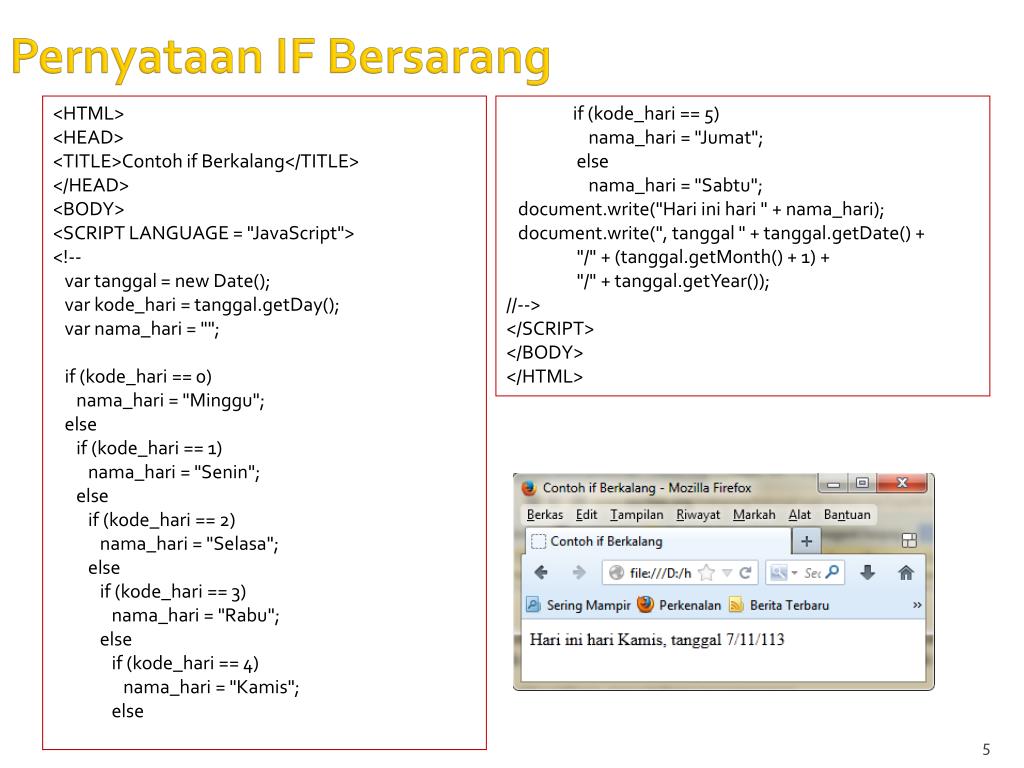The width and height of the screenshot is (1024, 768).
Task: Open Perkenalan bookmark
Action: click(679, 605)
